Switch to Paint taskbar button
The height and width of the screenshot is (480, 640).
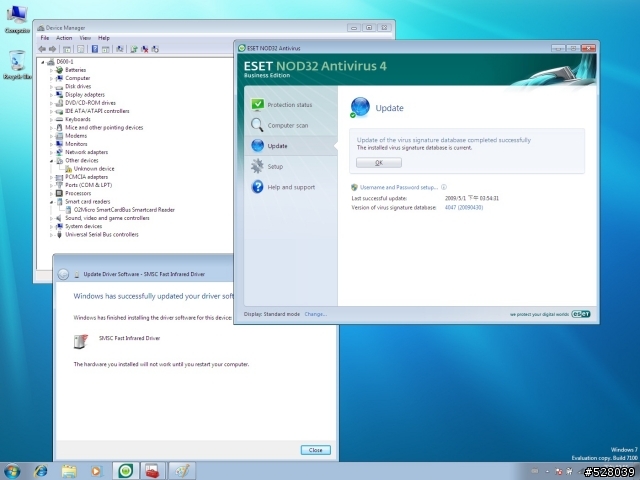click(182, 471)
